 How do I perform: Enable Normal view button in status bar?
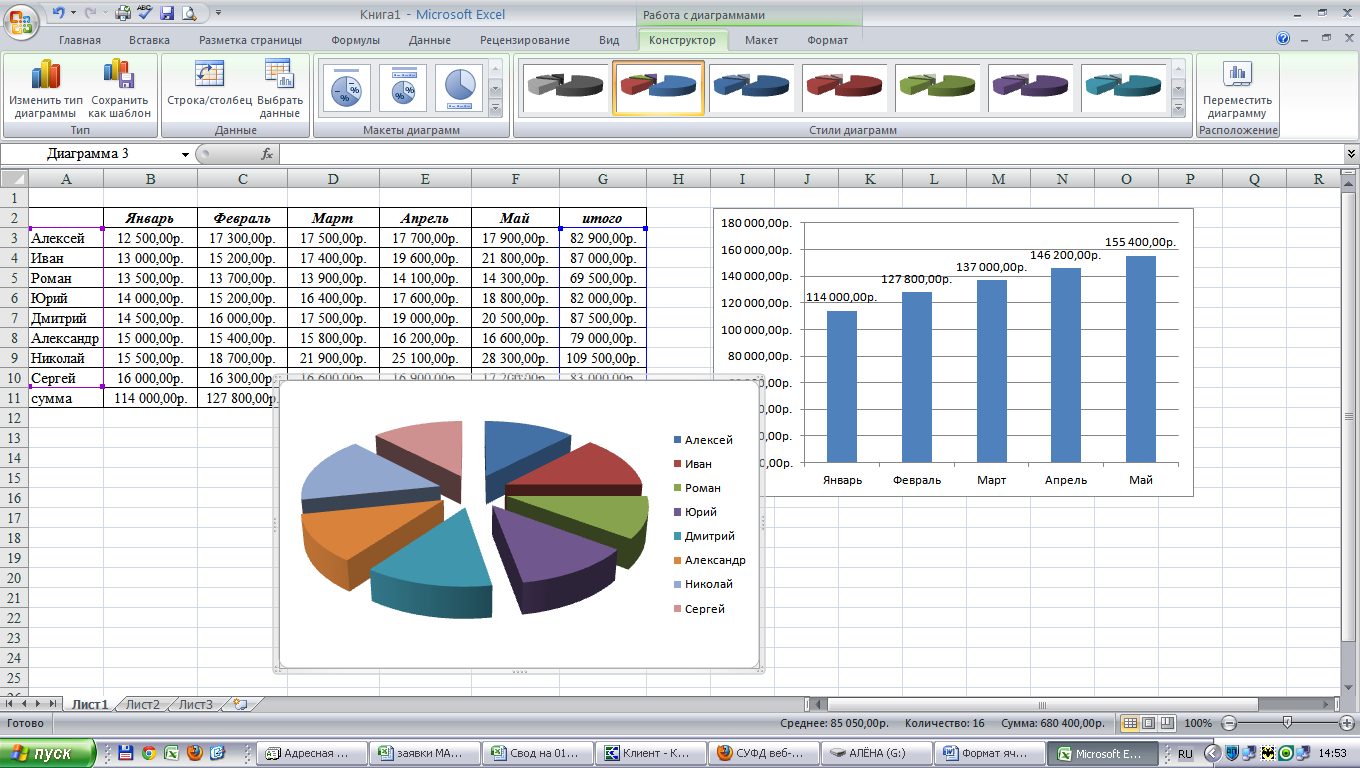[x=1130, y=723]
